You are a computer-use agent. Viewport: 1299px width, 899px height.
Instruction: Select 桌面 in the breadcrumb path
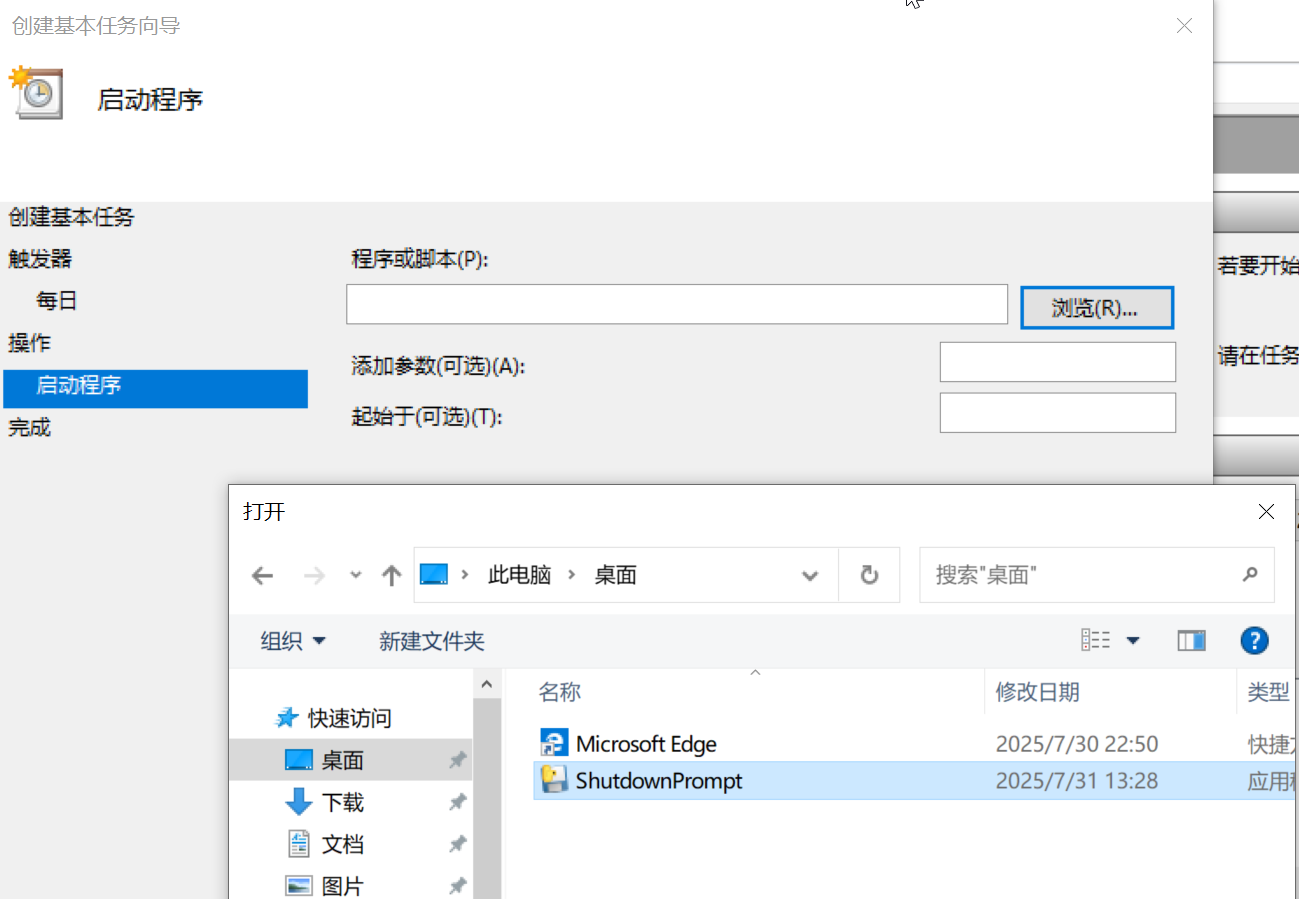(615, 575)
